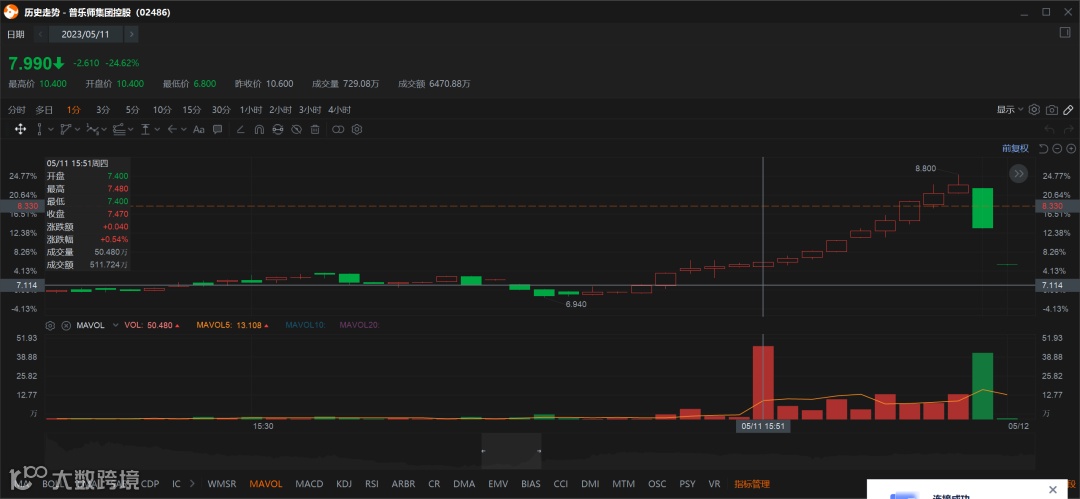Screen dimensions: 1080x499
Task: Switch to 分时 timeframe
Action: click(17, 110)
